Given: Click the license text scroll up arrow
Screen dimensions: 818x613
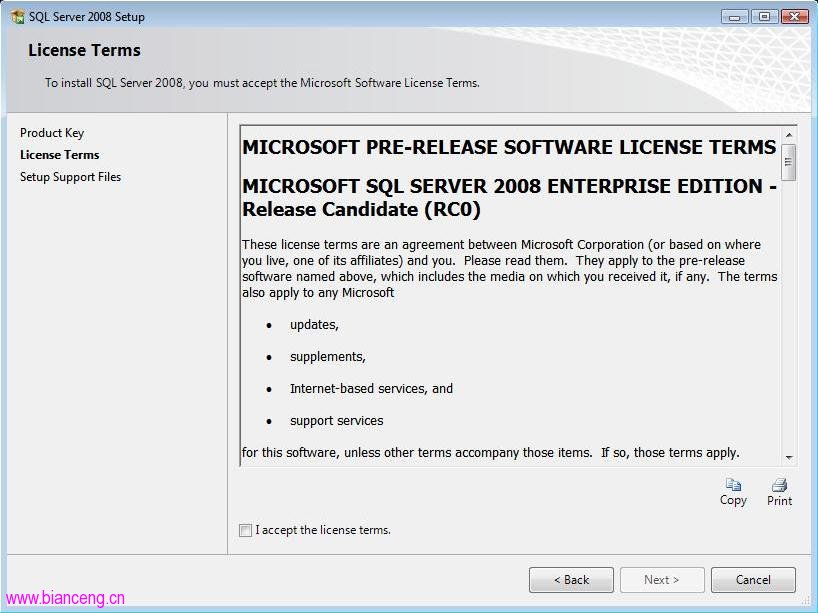Looking at the screenshot, I should [789, 135].
